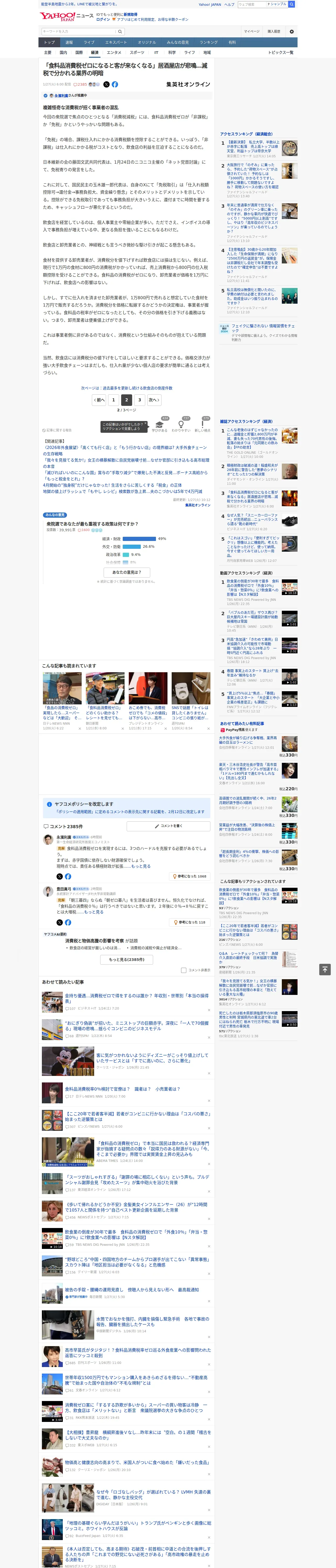Screen dimensions: 336x1568
Task: Open the ヘルプ link at top
Action: point(229,4)
